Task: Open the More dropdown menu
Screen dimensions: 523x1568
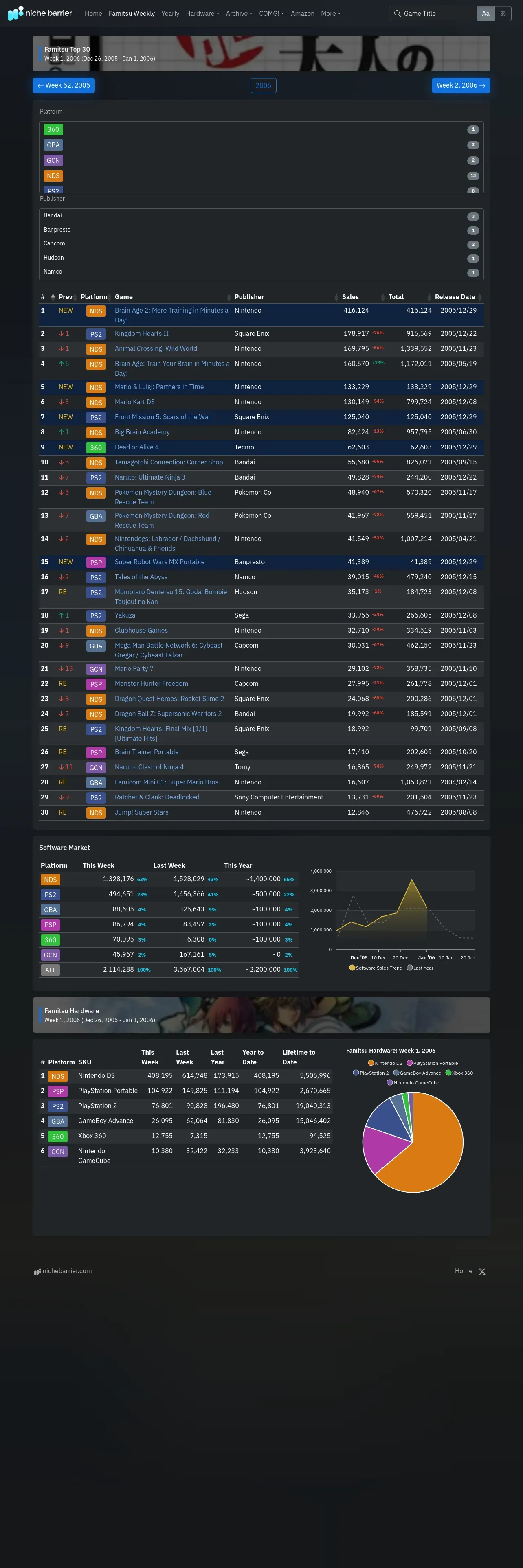Action: (331, 13)
